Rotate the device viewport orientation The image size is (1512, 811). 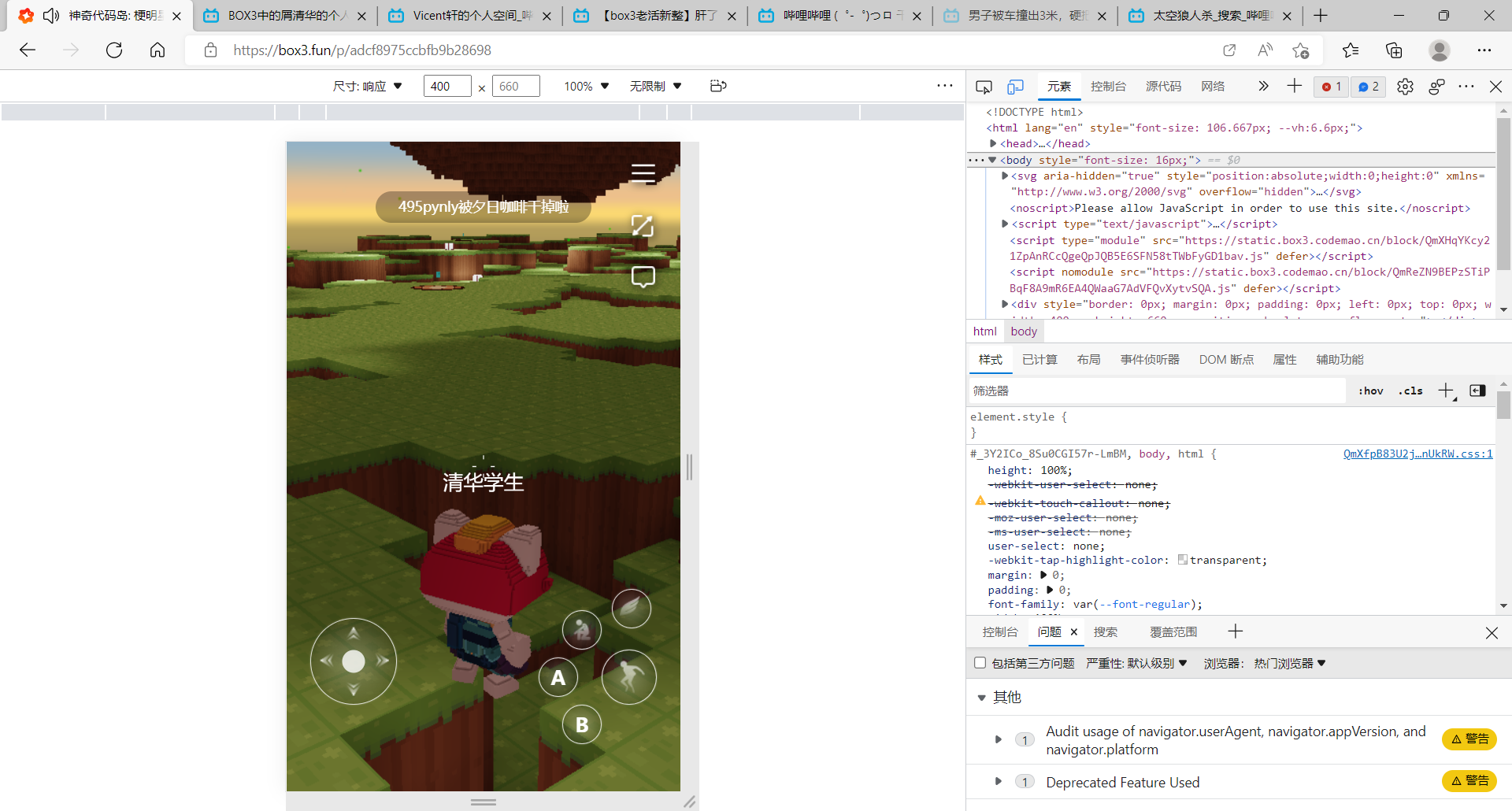click(x=718, y=86)
